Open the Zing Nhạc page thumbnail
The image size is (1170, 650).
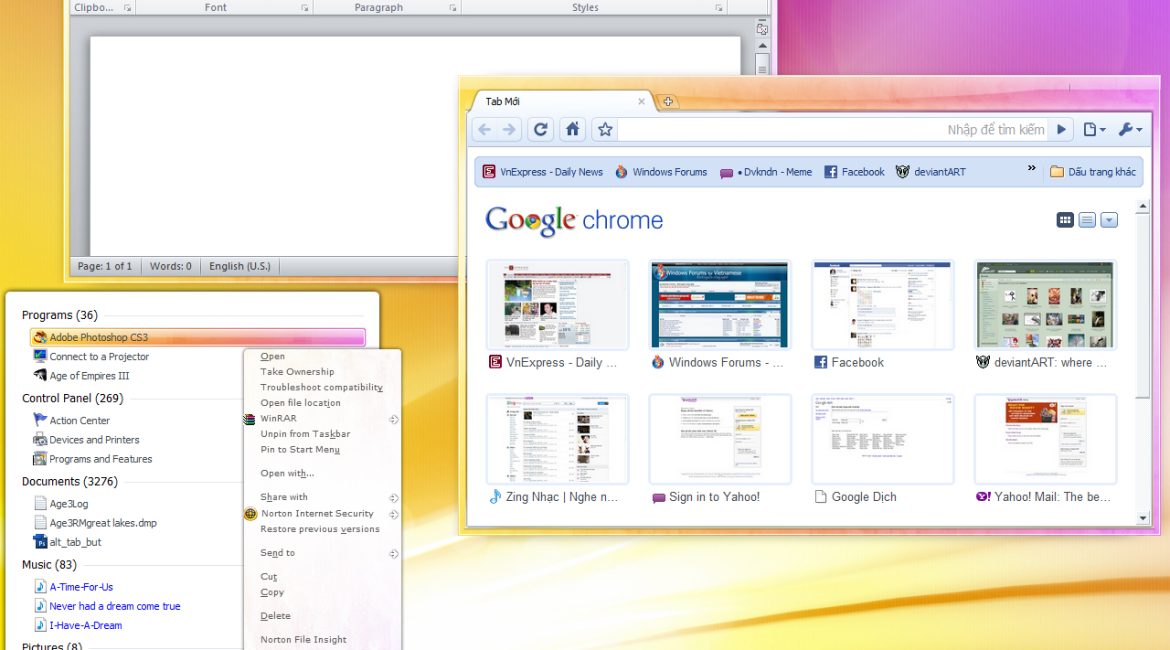click(557, 440)
